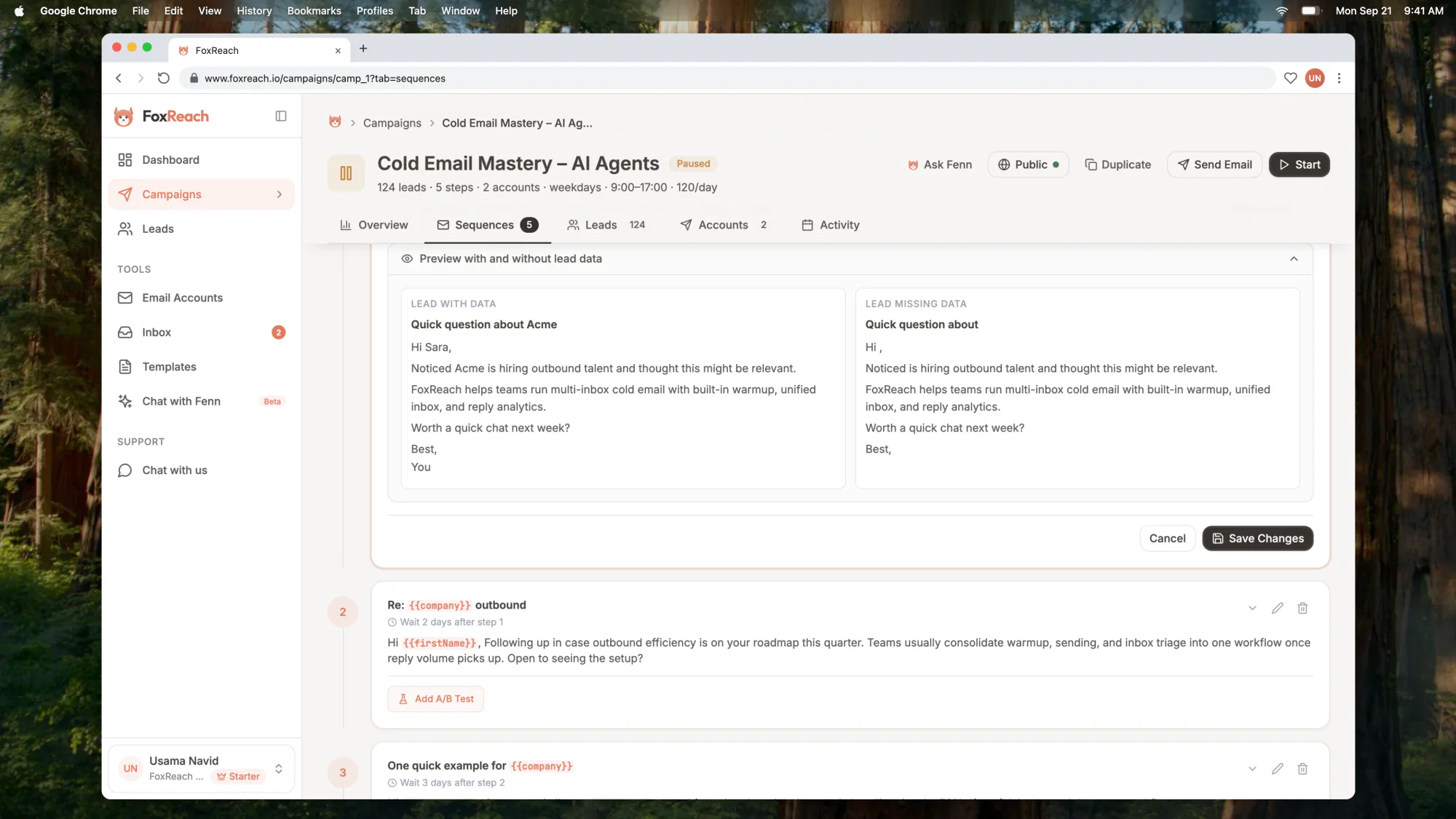Click Ask Fenn button
Image resolution: width=1456 pixels, height=819 pixels.
point(940,165)
